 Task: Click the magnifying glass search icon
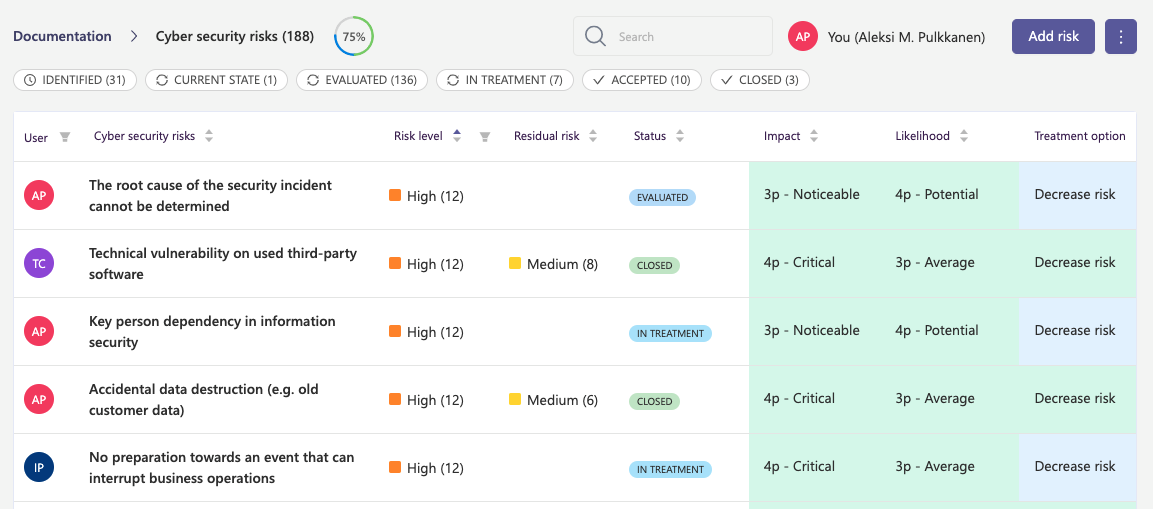[595, 36]
